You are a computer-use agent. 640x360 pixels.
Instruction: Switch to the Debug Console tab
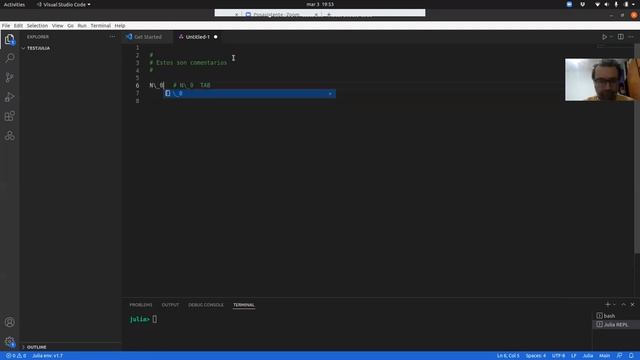[x=206, y=305]
